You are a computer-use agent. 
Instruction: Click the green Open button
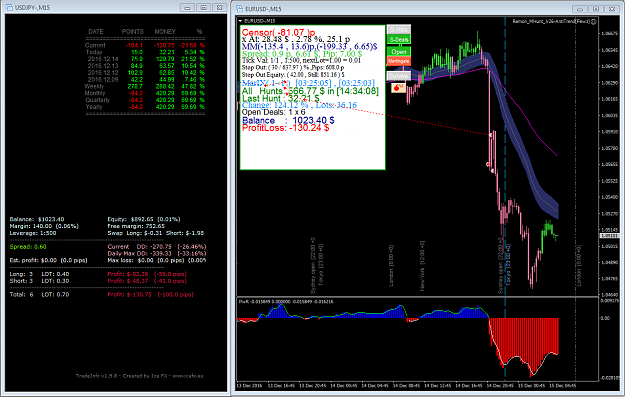point(399,52)
